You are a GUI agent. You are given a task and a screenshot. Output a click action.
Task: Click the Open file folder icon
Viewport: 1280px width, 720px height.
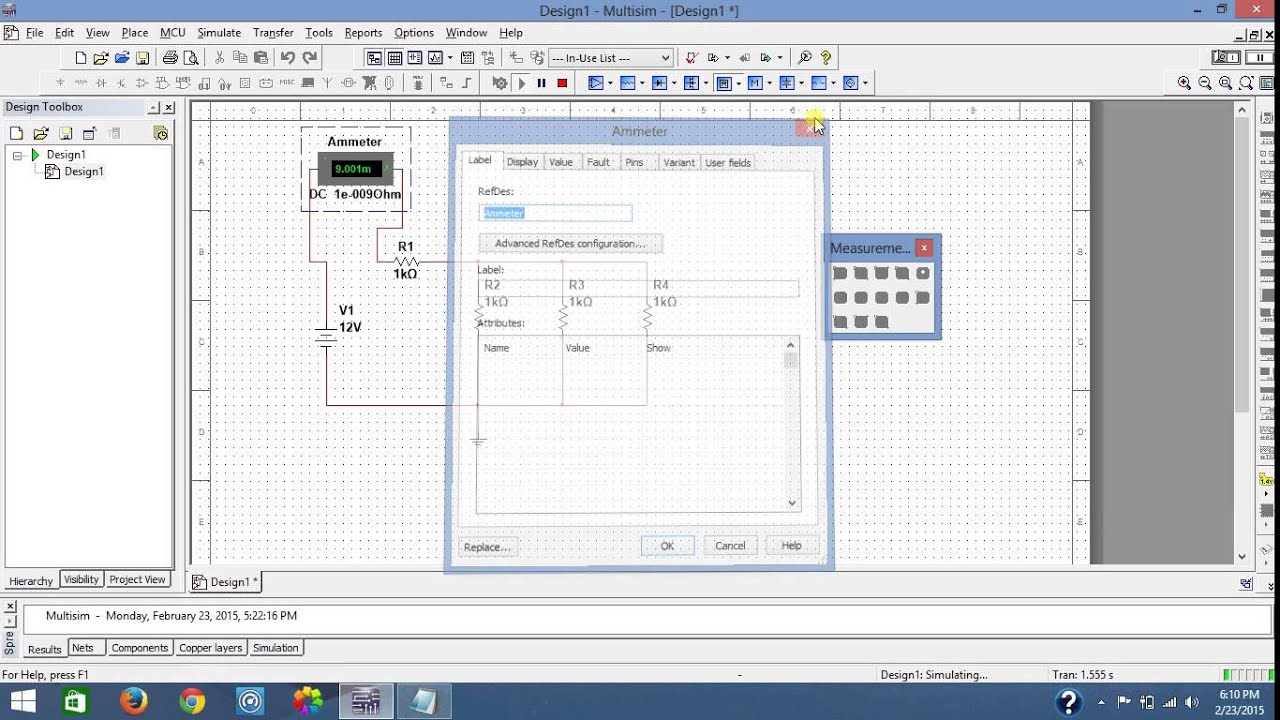(x=101, y=58)
